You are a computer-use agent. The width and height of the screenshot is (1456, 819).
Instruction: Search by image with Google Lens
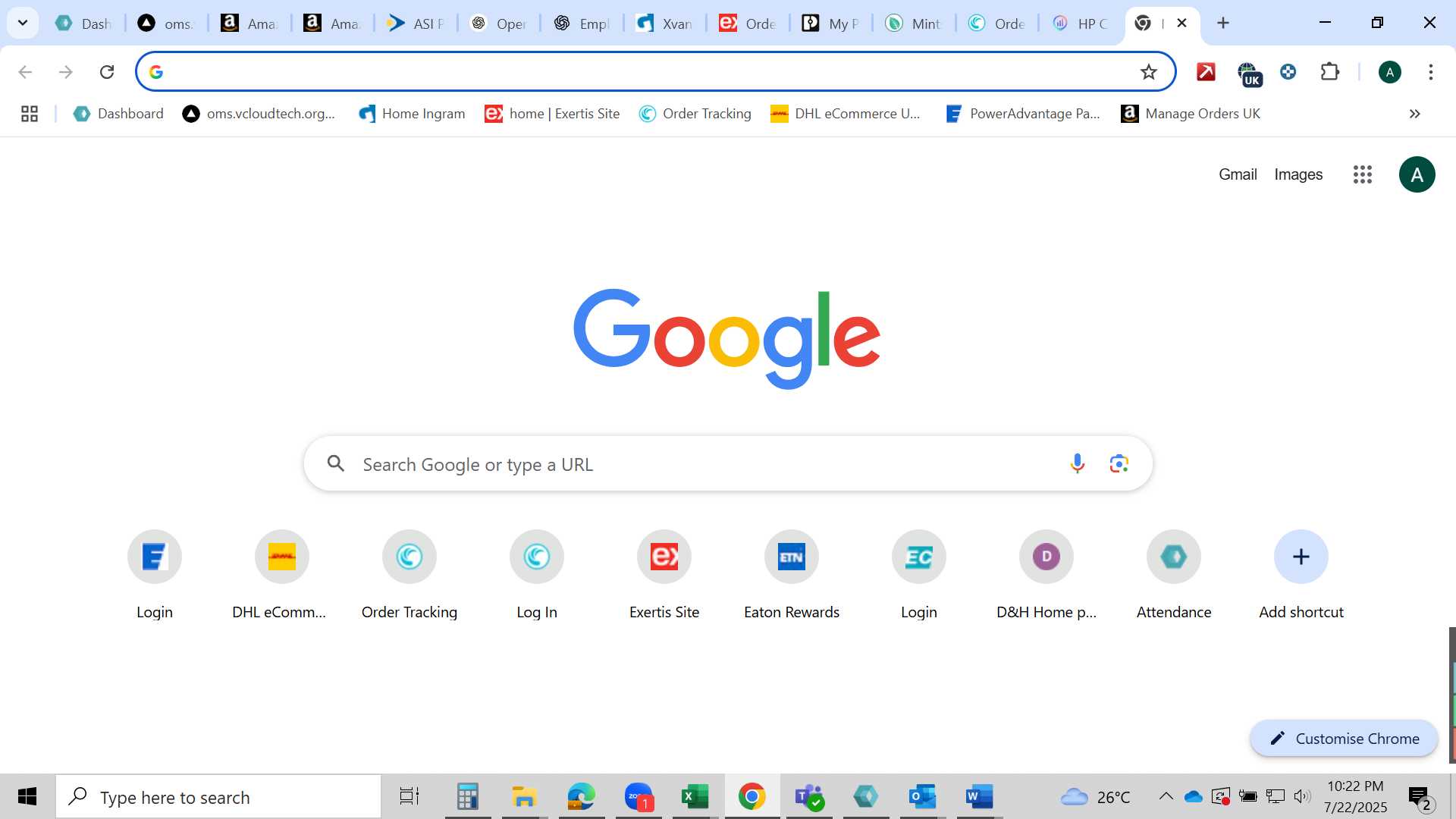[1119, 463]
